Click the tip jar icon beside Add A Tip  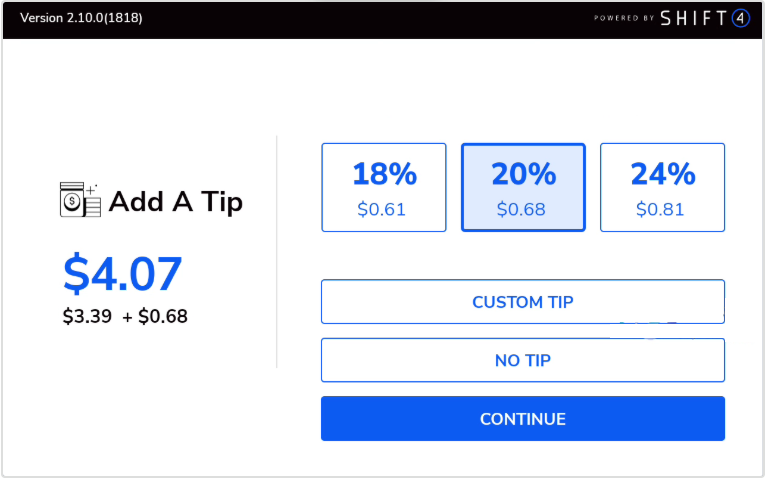(x=80, y=200)
